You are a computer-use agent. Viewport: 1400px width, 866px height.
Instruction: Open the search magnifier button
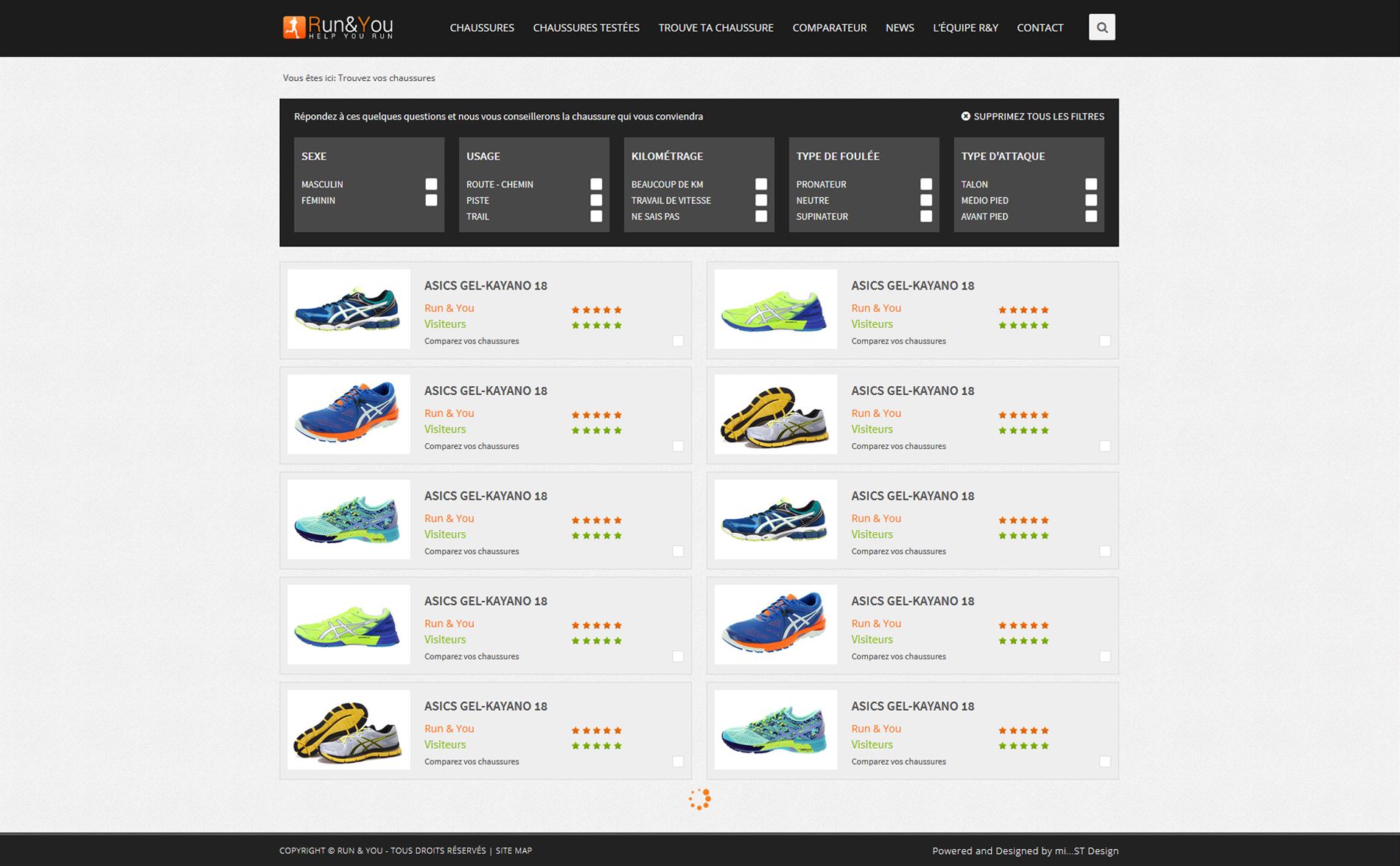(1102, 27)
